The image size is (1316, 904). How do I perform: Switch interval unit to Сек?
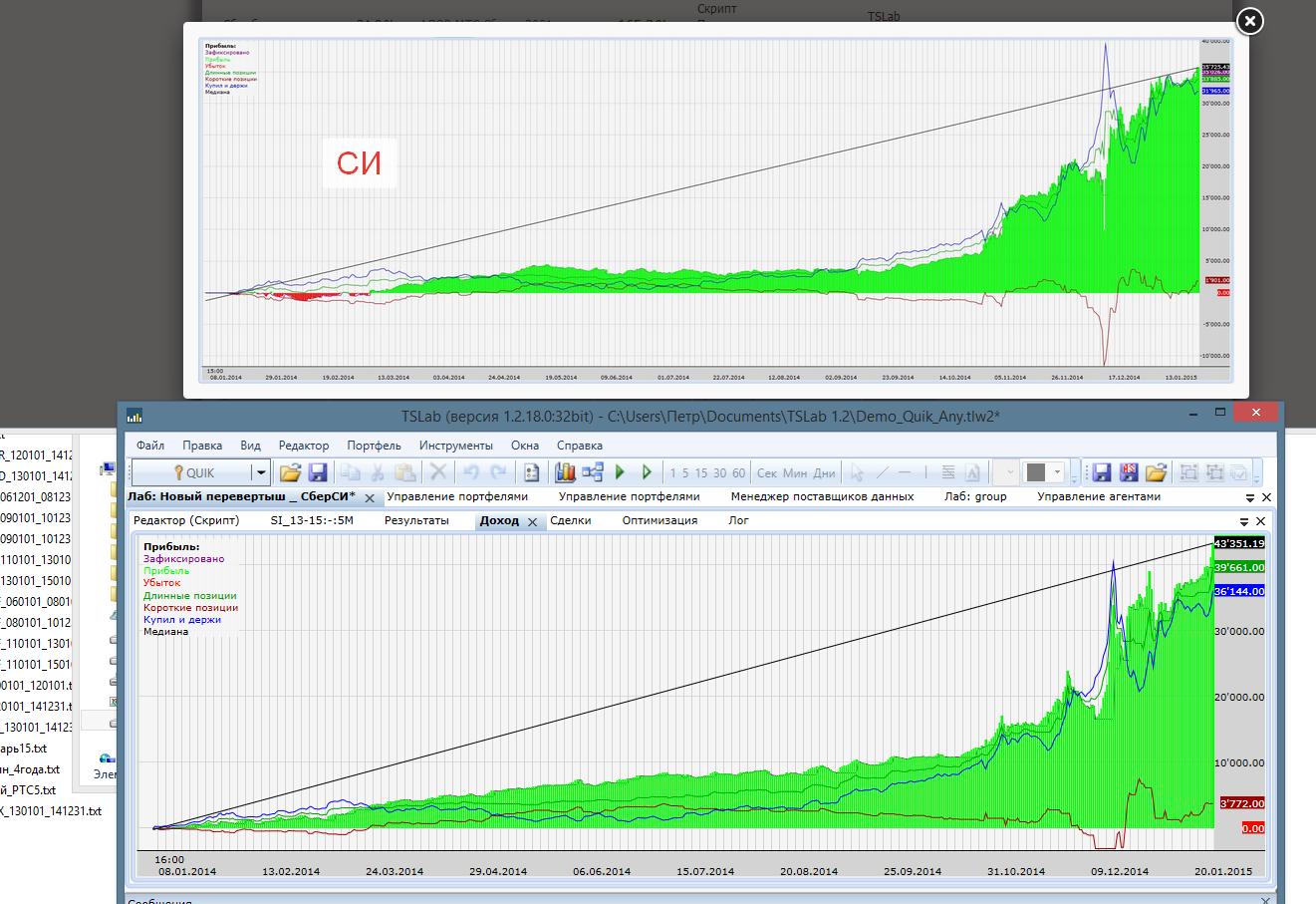767,473
